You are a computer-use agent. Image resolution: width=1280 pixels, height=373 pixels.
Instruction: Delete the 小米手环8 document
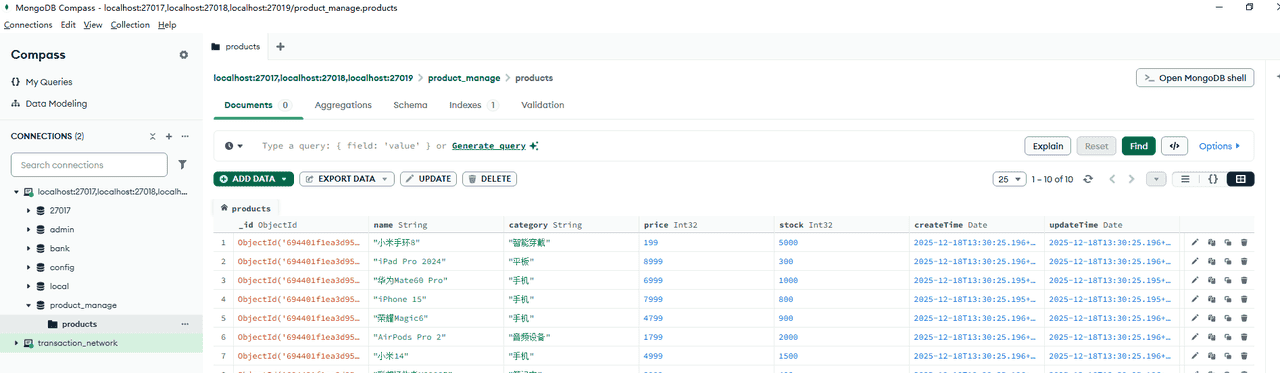click(x=1244, y=242)
